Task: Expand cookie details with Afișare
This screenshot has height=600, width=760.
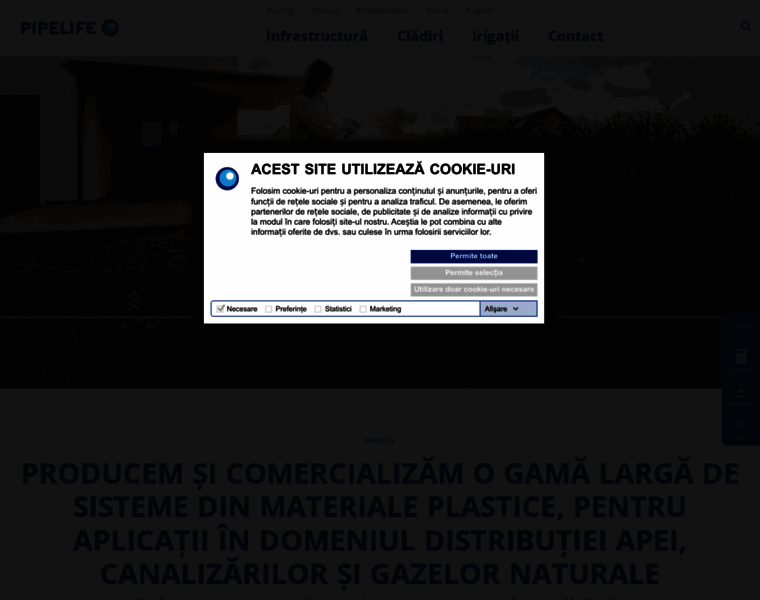Action: tap(508, 309)
